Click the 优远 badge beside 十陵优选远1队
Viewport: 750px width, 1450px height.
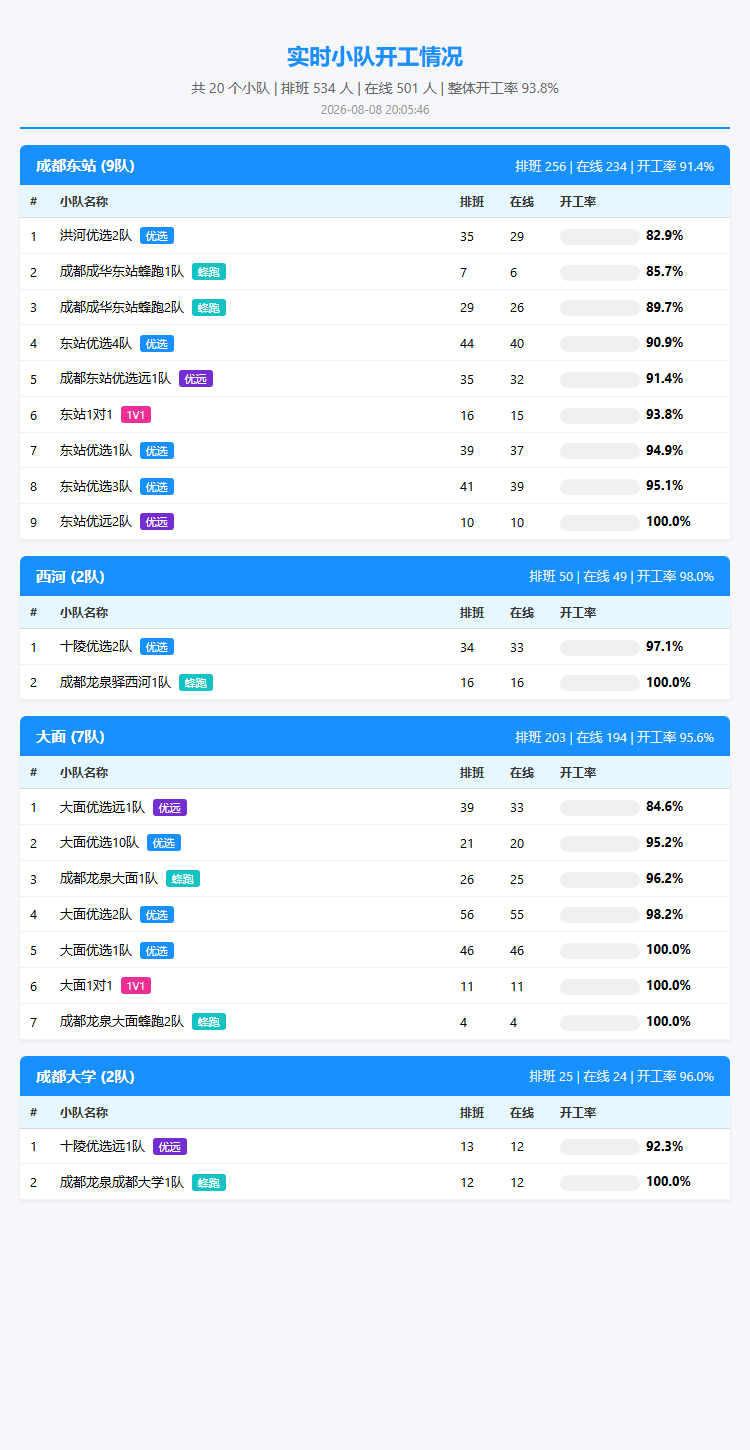coord(170,1147)
